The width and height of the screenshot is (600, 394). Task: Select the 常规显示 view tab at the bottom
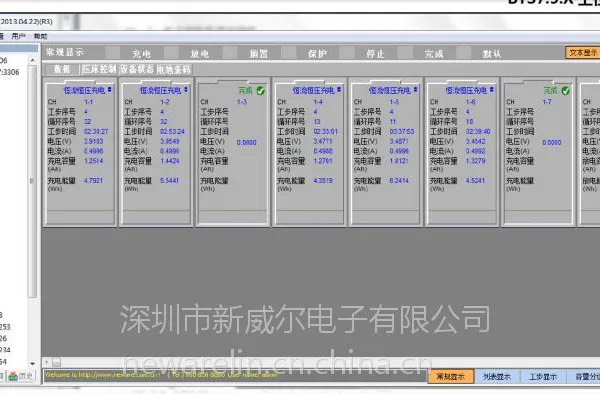[x=451, y=376]
